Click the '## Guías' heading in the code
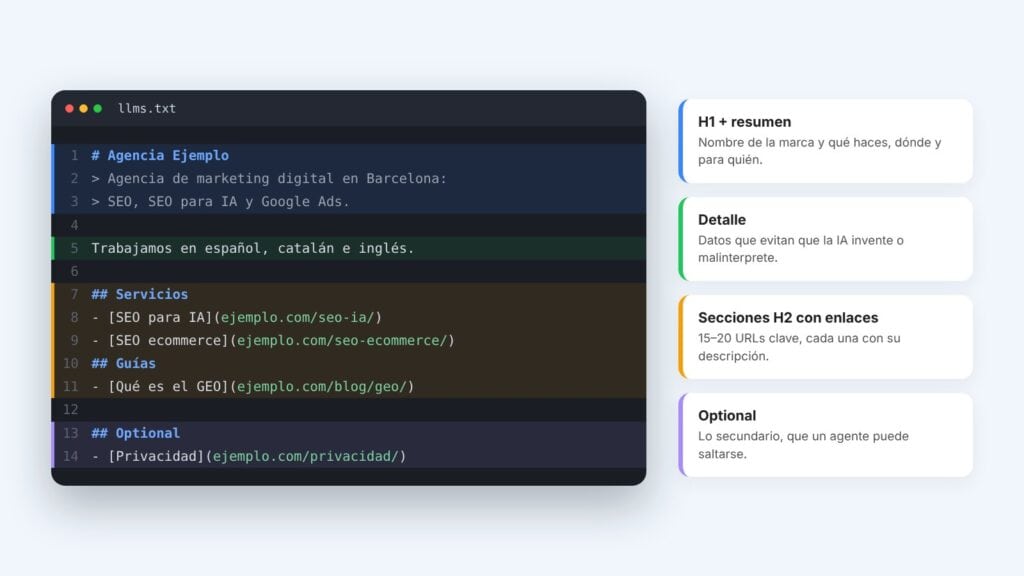 click(123, 364)
